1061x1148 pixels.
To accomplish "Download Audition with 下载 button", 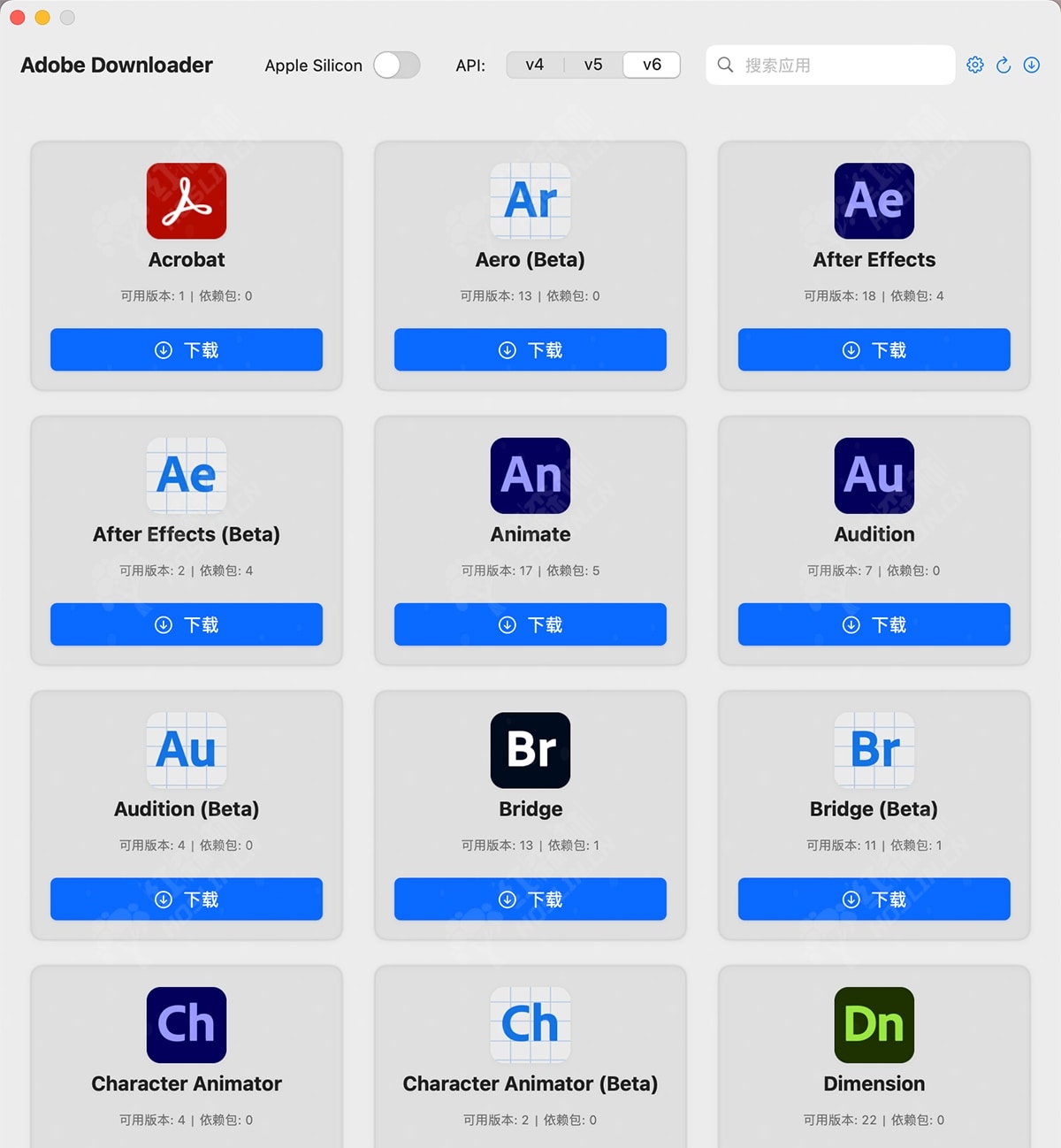I will click(874, 624).
